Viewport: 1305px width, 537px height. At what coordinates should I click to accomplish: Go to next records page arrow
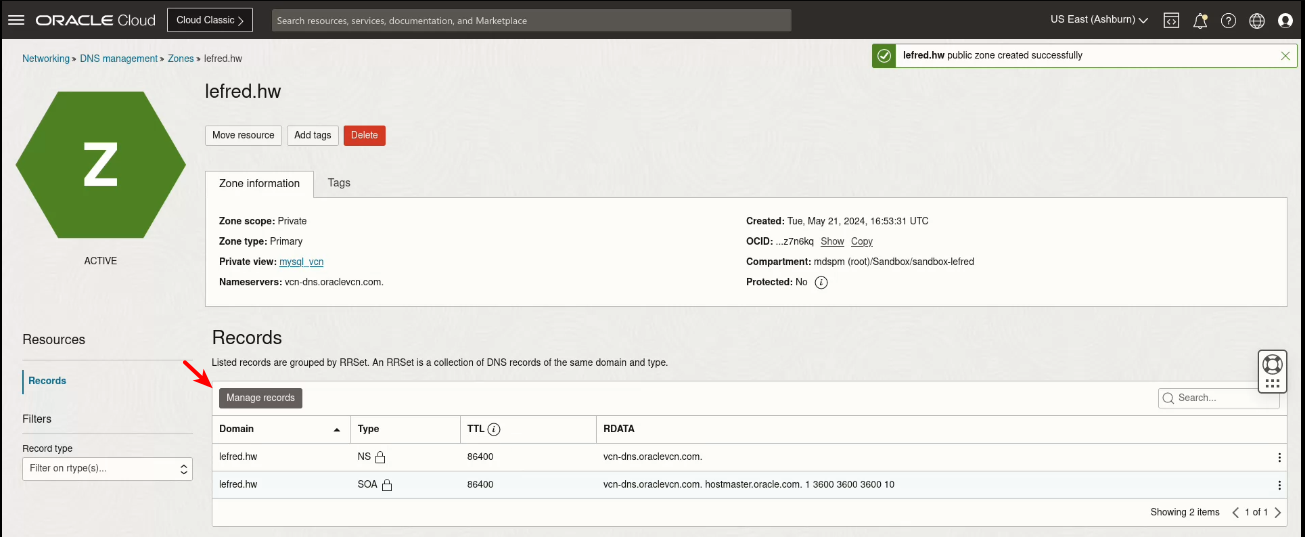pyautogui.click(x=1277, y=512)
